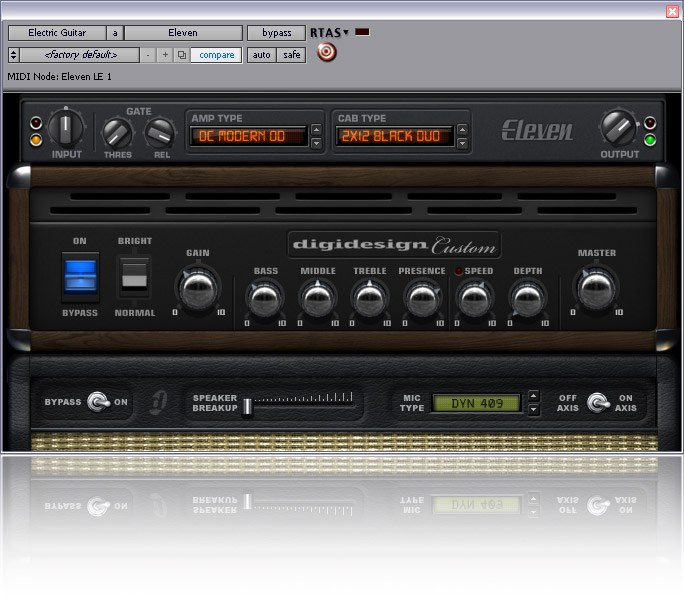Click the copy settings icon beside plus button
Viewport: 684px width, 612px height.
181,55
